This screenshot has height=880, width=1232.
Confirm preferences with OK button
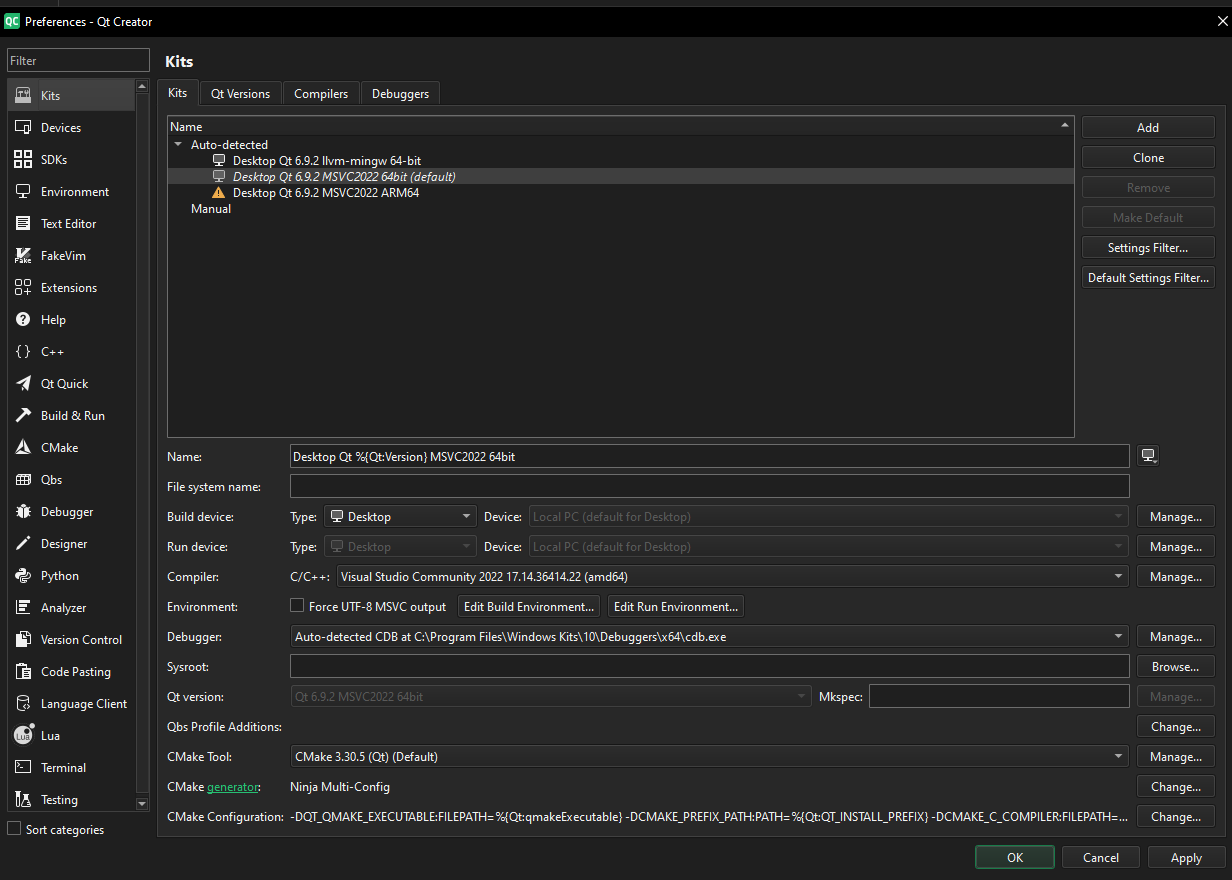pos(1015,857)
